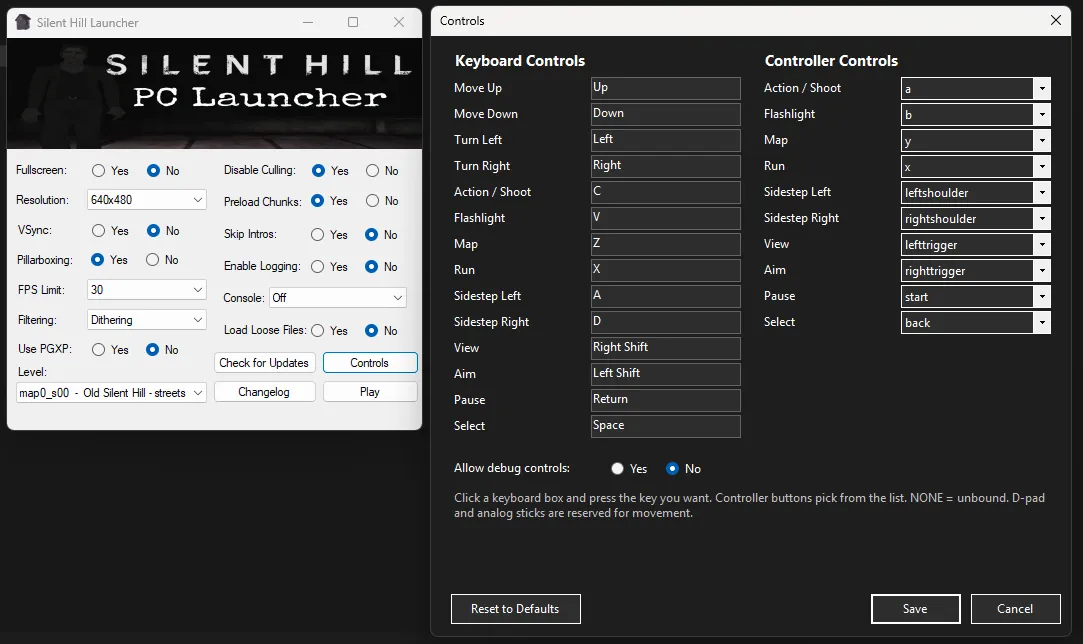The image size is (1083, 644).
Task: Close the Silent Hill Launcher window
Action: 399,22
